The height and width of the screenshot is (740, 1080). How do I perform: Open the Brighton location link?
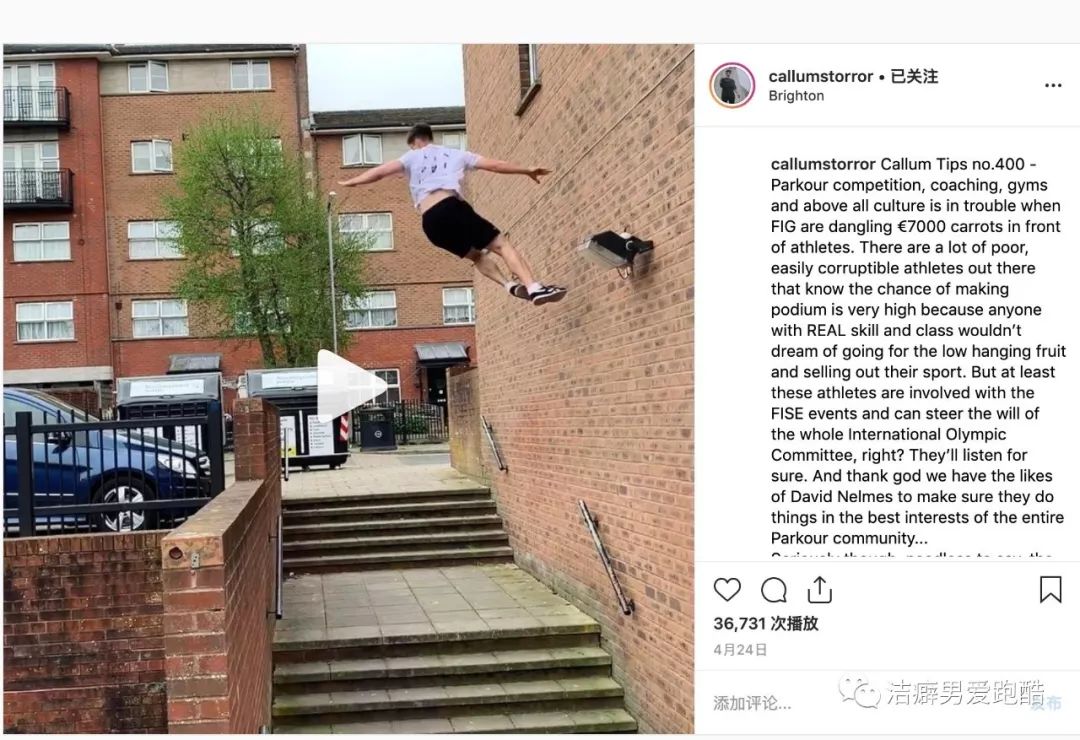click(x=796, y=96)
